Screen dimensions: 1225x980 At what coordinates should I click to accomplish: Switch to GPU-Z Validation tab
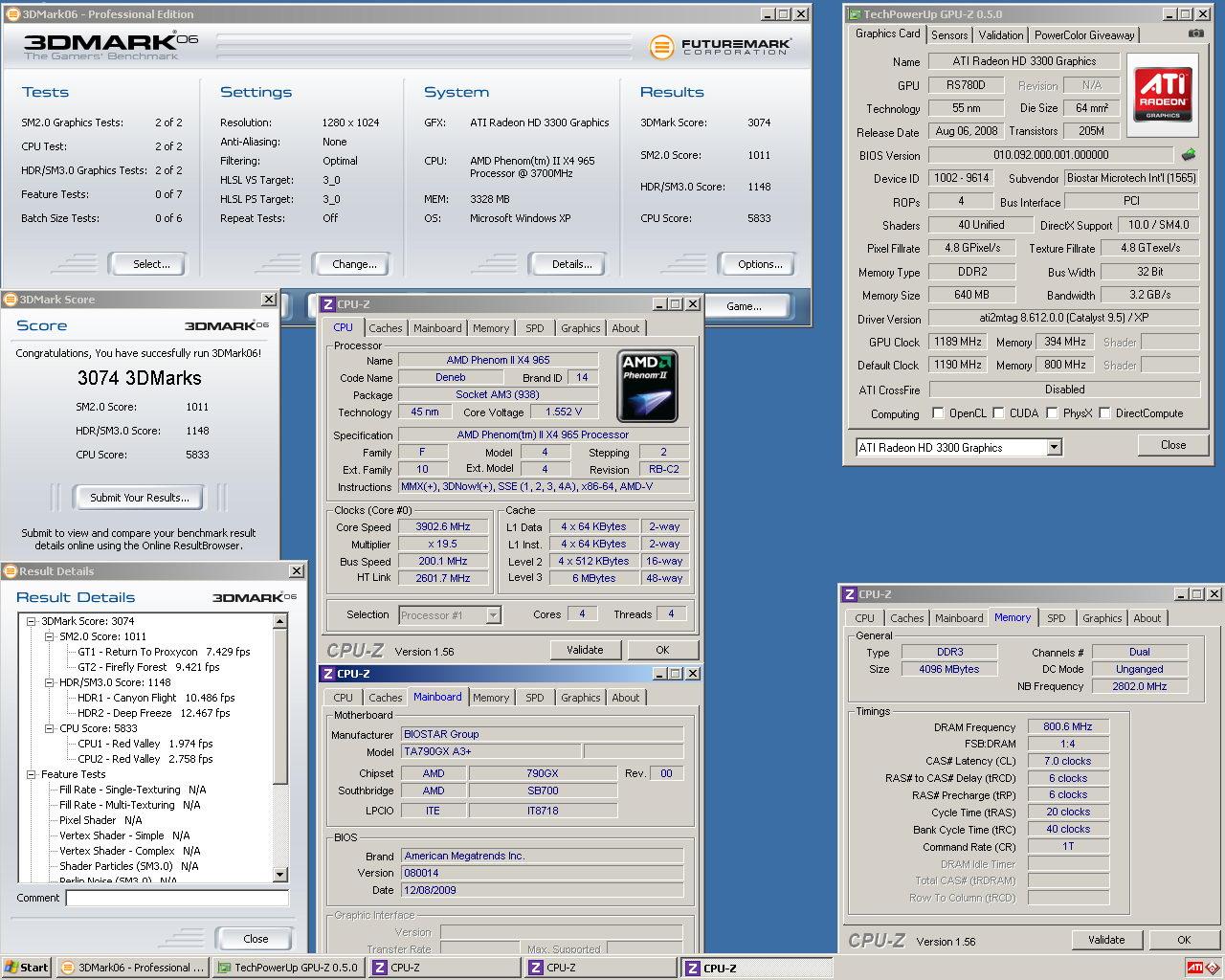pos(1001,34)
